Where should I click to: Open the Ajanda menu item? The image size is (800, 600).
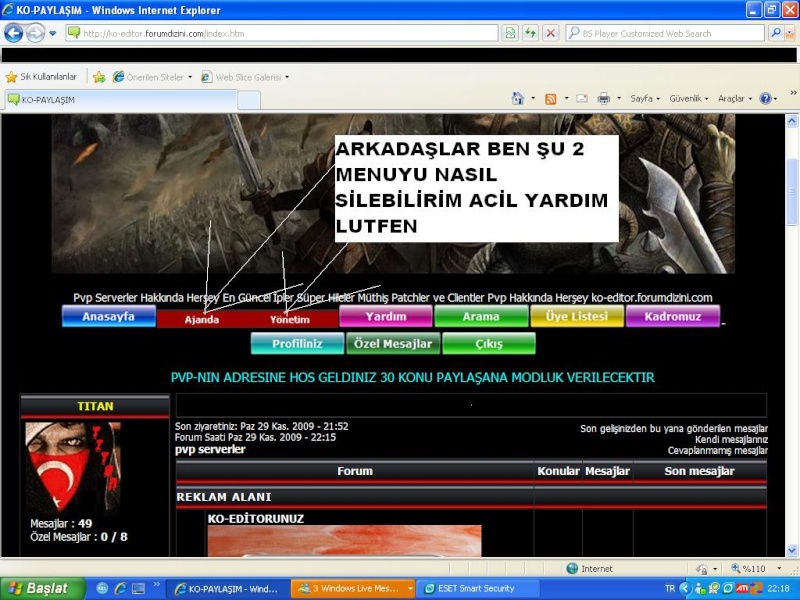tap(202, 319)
